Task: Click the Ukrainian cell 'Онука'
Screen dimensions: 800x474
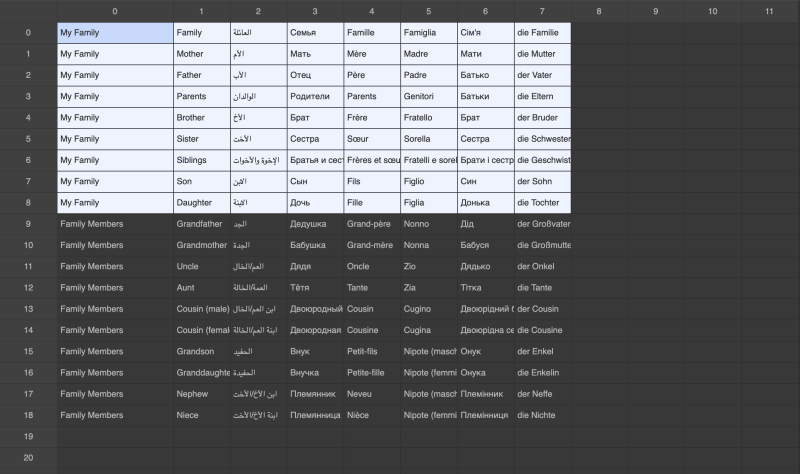Action: (x=486, y=373)
